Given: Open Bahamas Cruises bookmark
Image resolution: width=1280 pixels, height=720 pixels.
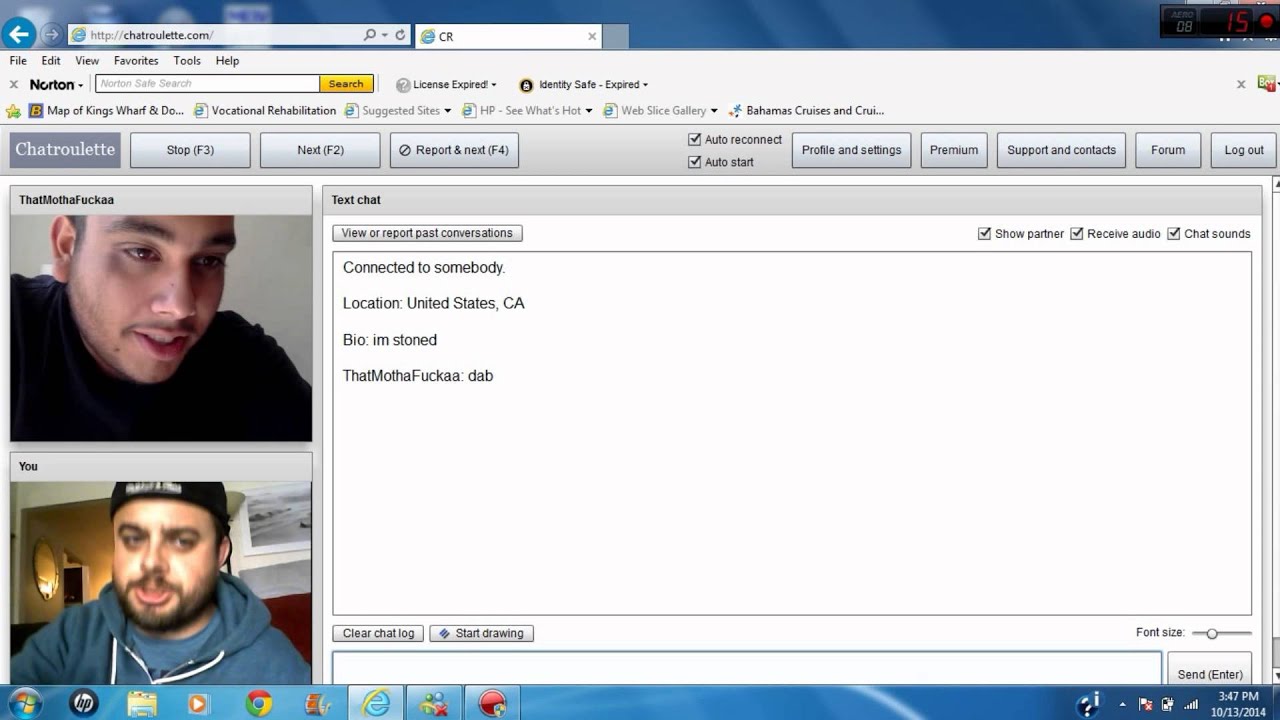Looking at the screenshot, I should [x=806, y=111].
